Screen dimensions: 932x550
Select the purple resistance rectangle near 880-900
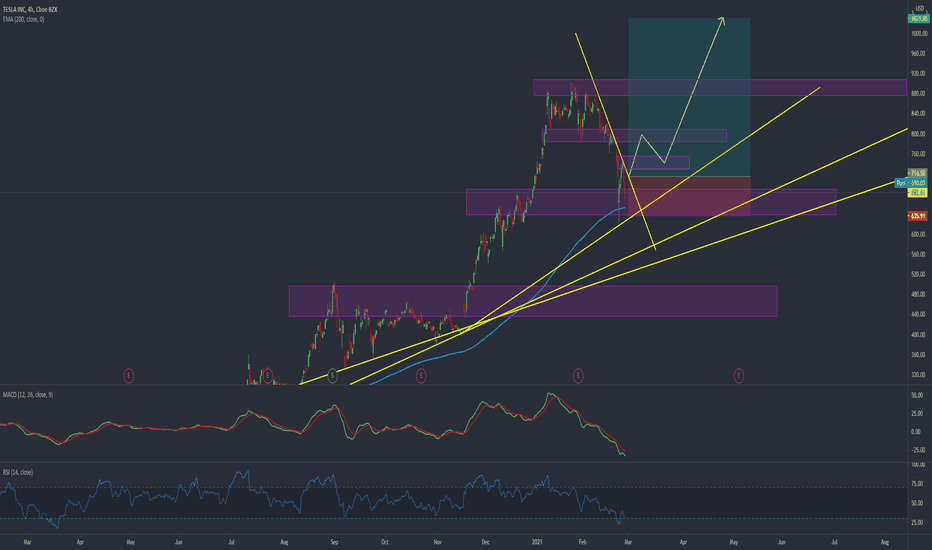(720, 87)
